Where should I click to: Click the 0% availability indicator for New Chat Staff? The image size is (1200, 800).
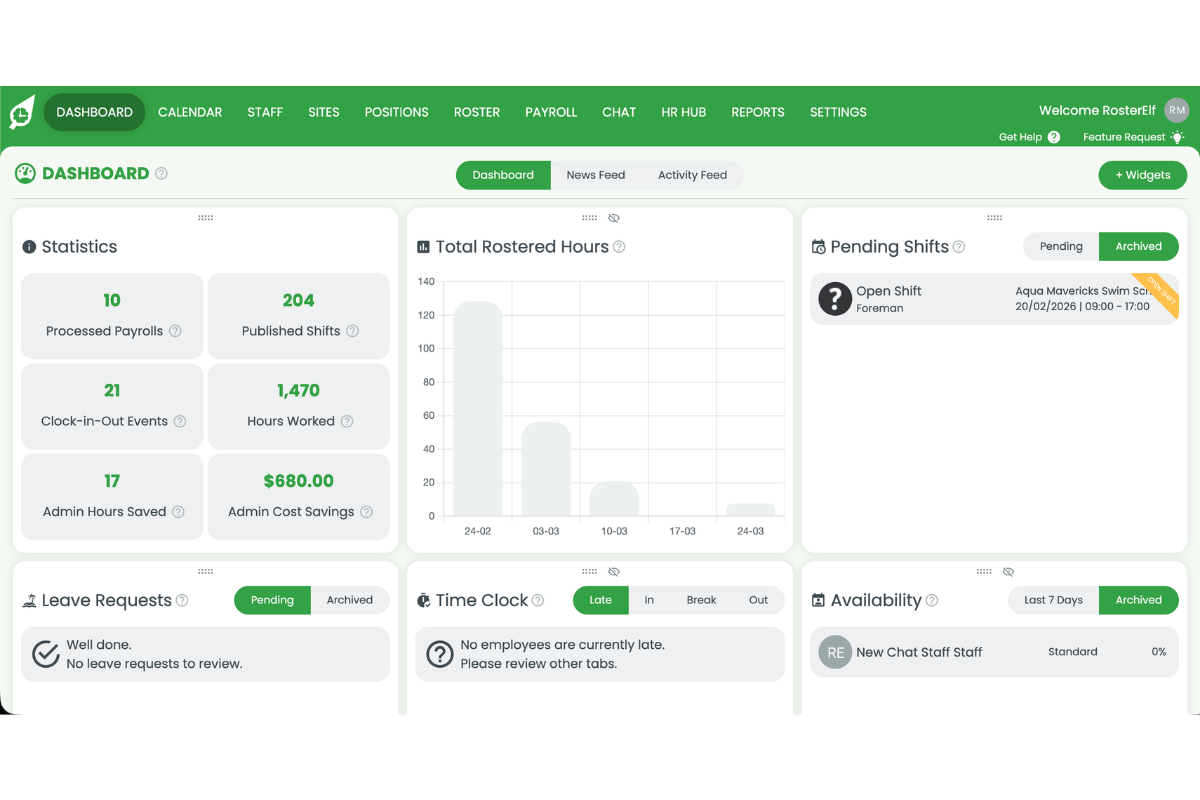pos(1159,652)
